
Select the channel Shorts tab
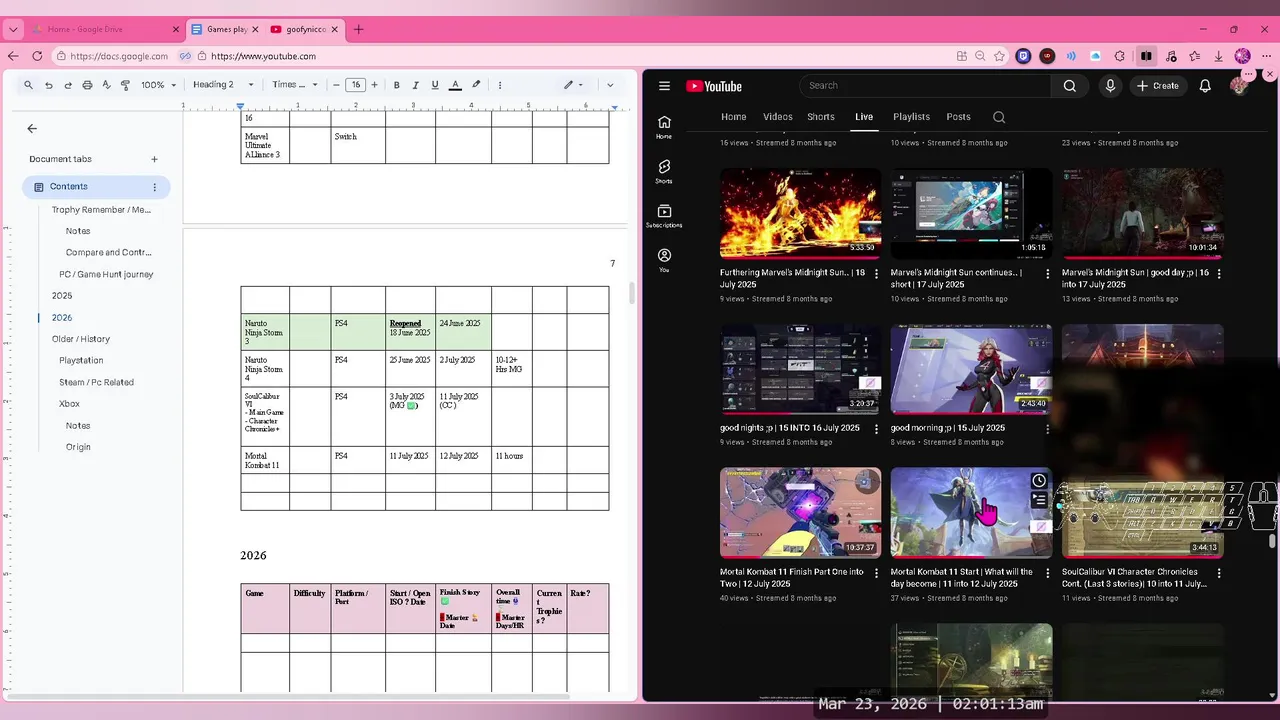coord(821,117)
